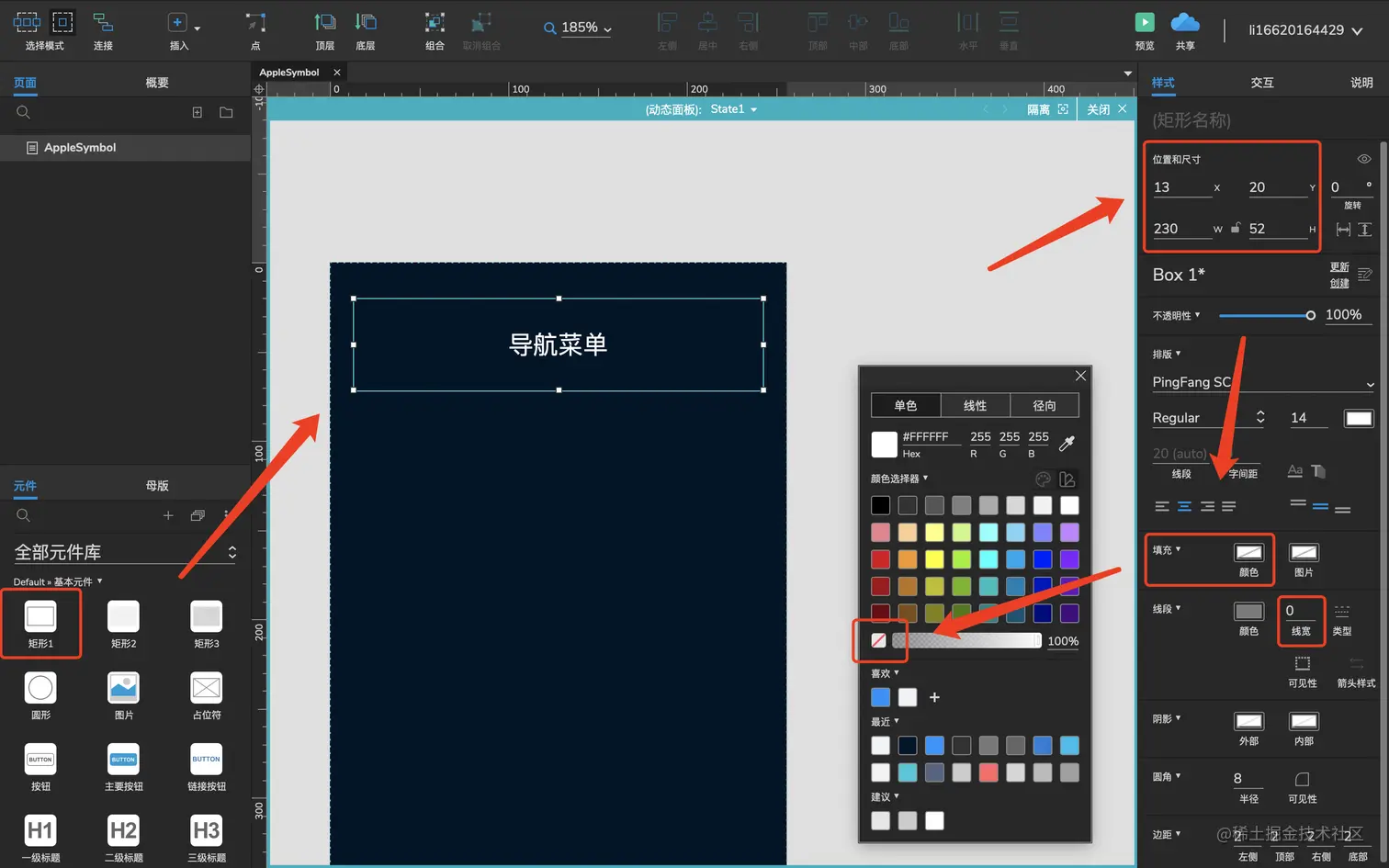Select the 连接 connector tool
This screenshot has width=1389, height=868.
(103, 30)
